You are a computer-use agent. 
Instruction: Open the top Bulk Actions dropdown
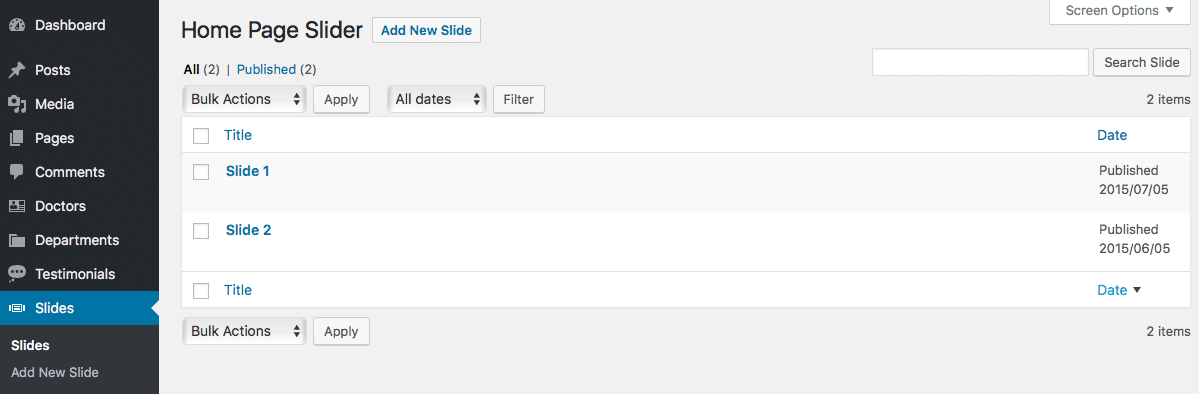(x=245, y=99)
